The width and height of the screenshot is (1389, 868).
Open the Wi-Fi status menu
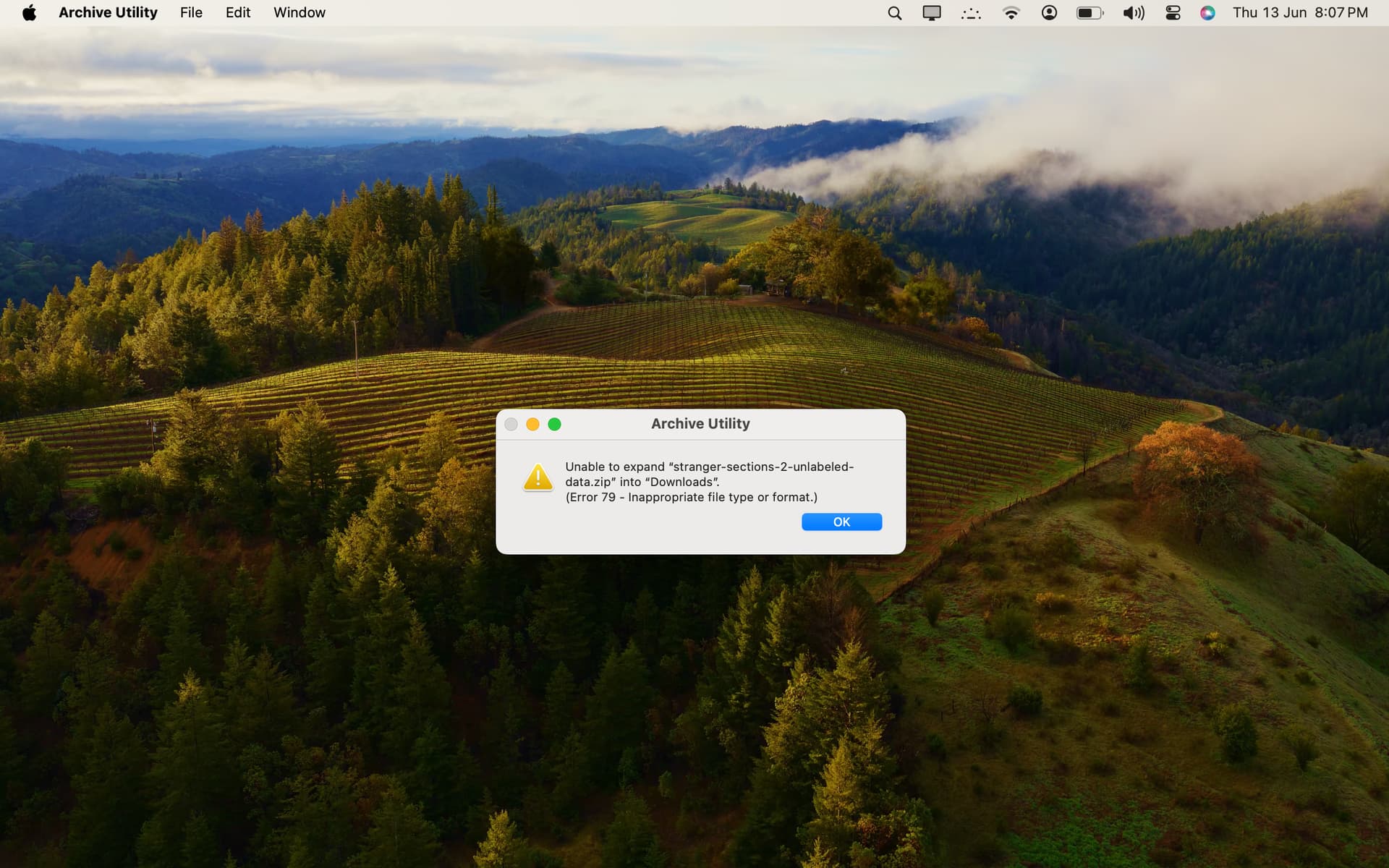coord(1011,13)
